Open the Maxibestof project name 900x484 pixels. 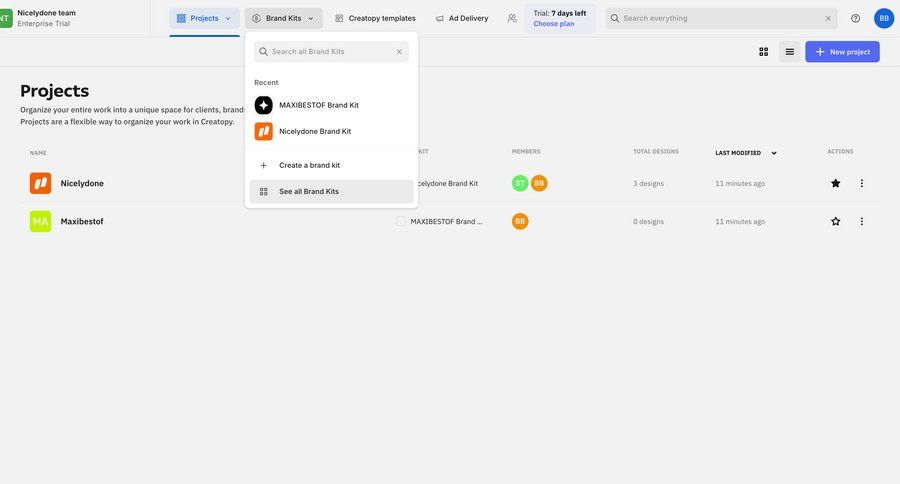click(x=82, y=221)
